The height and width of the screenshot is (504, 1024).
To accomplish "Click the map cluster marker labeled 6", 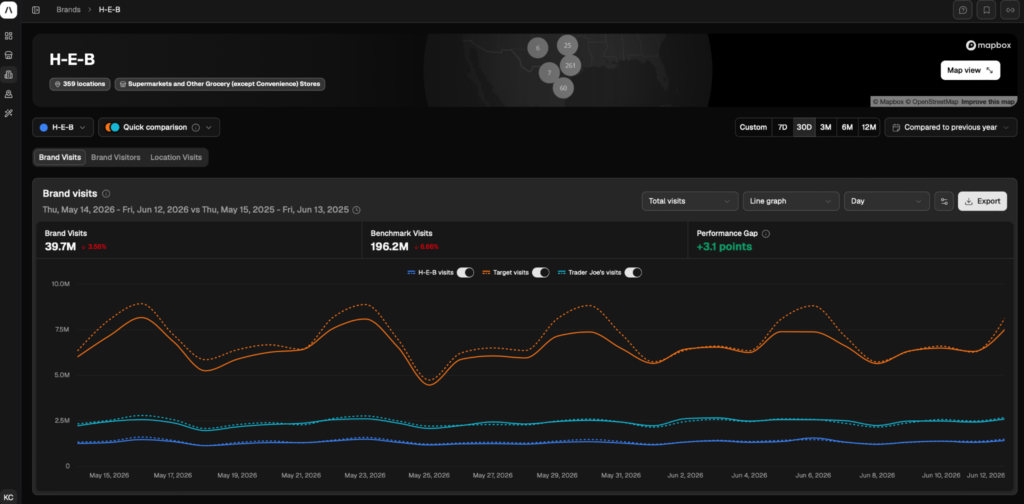I will tap(537, 48).
